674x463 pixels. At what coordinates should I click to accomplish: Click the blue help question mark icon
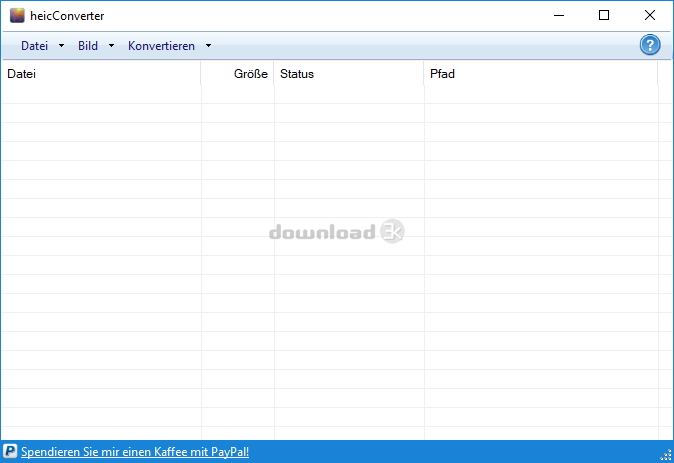[x=650, y=46]
